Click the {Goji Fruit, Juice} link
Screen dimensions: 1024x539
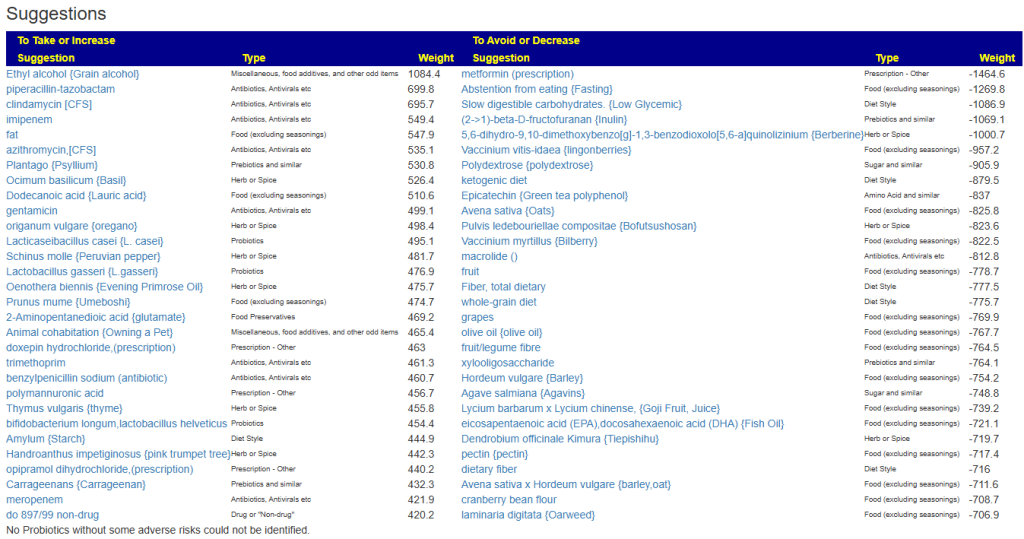click(x=590, y=408)
